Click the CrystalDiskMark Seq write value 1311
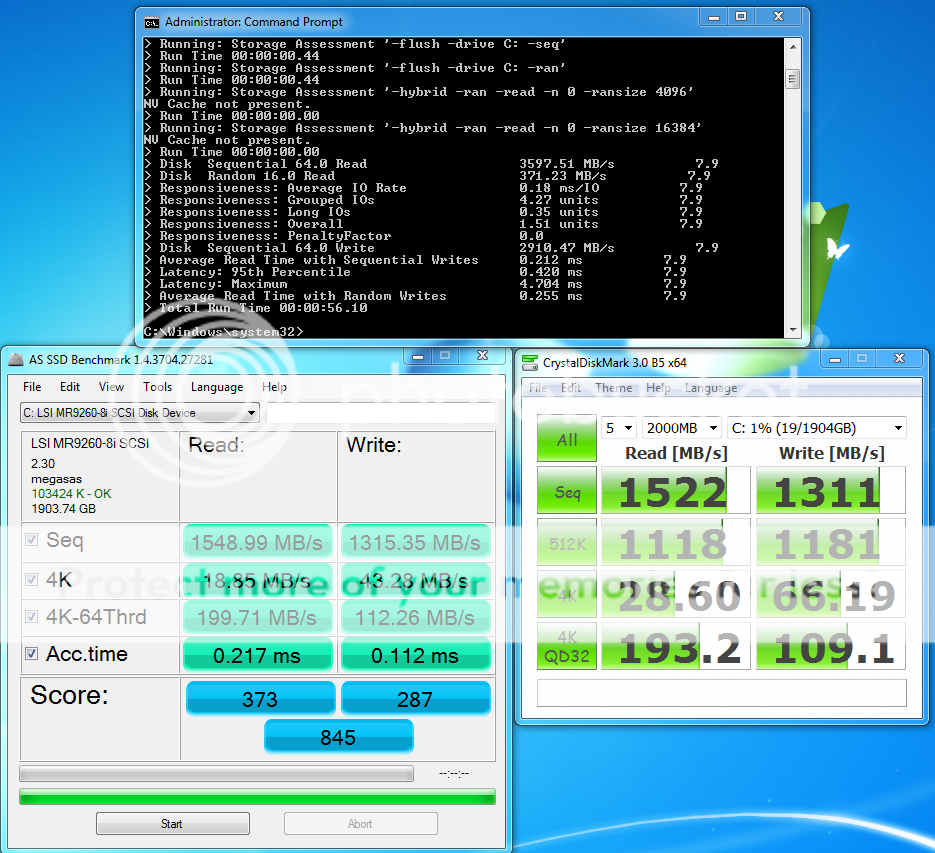This screenshot has width=935, height=853. [x=831, y=490]
